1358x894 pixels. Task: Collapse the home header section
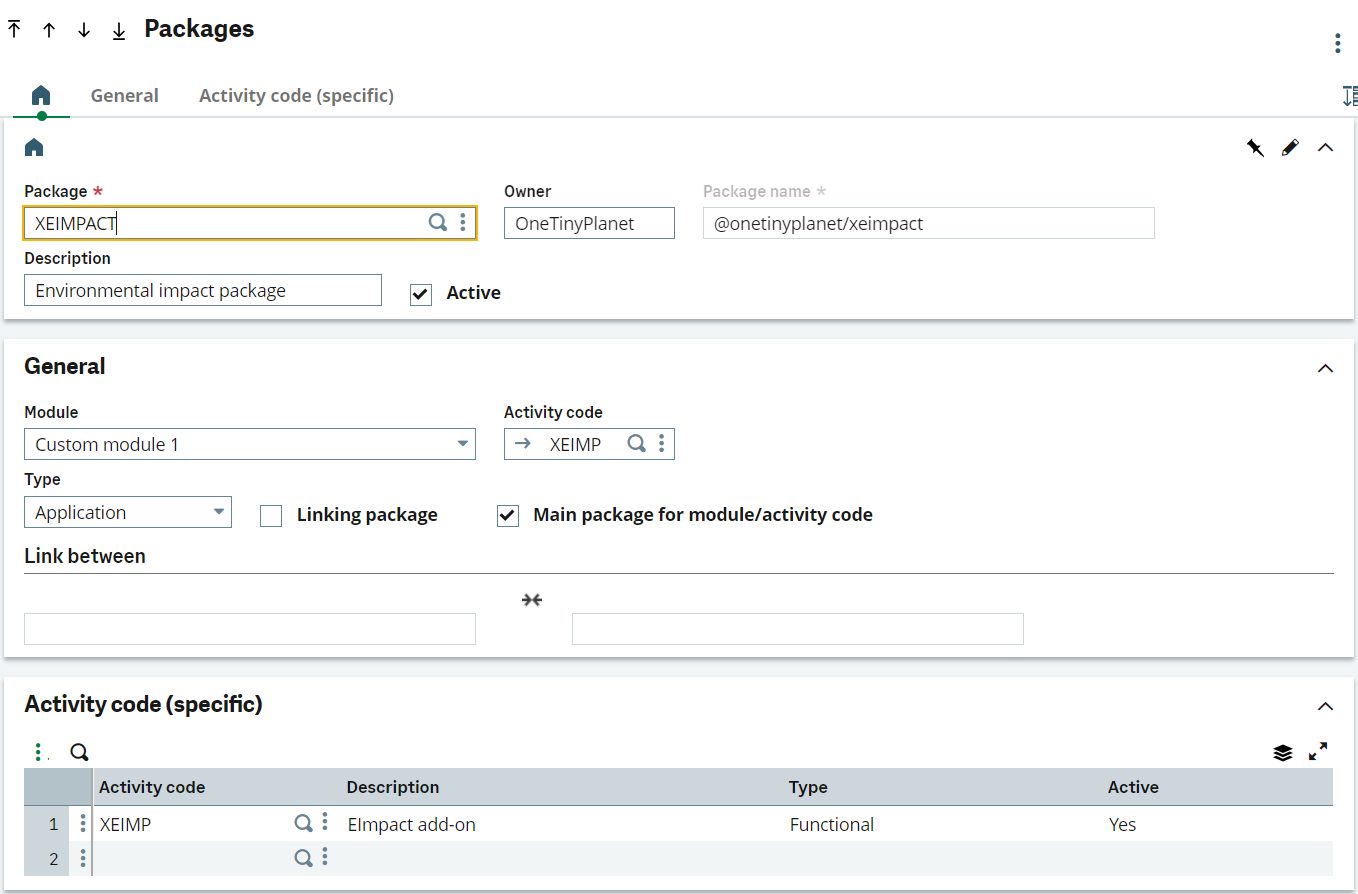[1326, 148]
